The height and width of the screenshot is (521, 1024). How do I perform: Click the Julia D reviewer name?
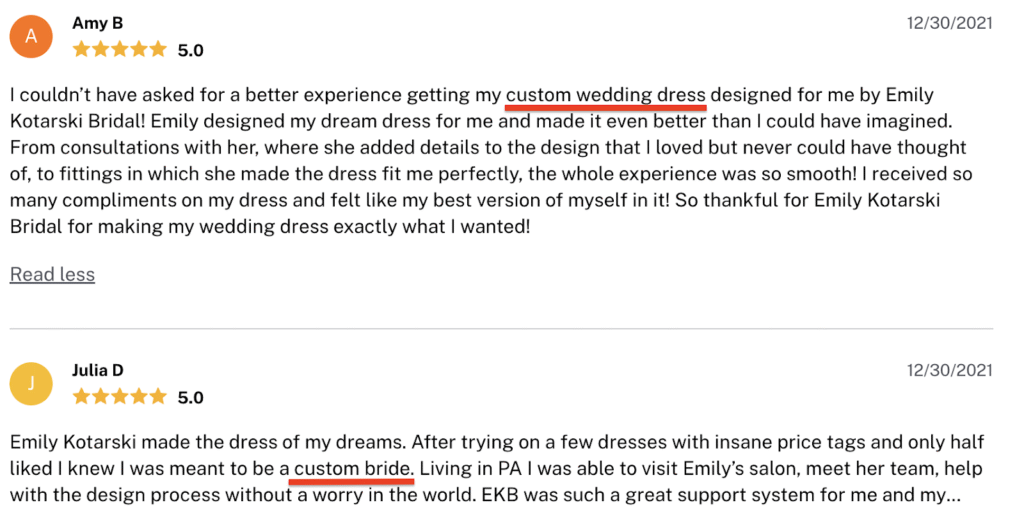(97, 371)
